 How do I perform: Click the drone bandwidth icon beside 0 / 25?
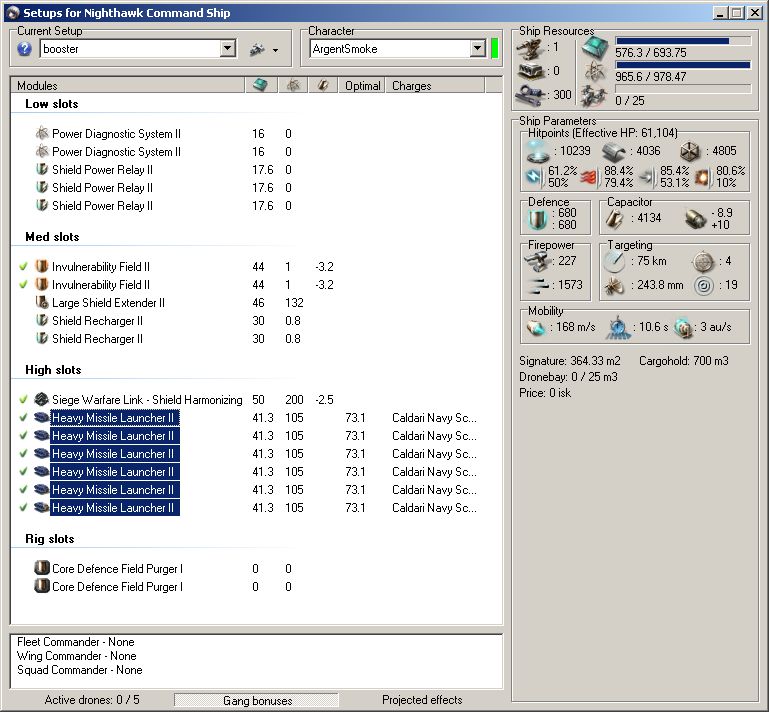594,96
